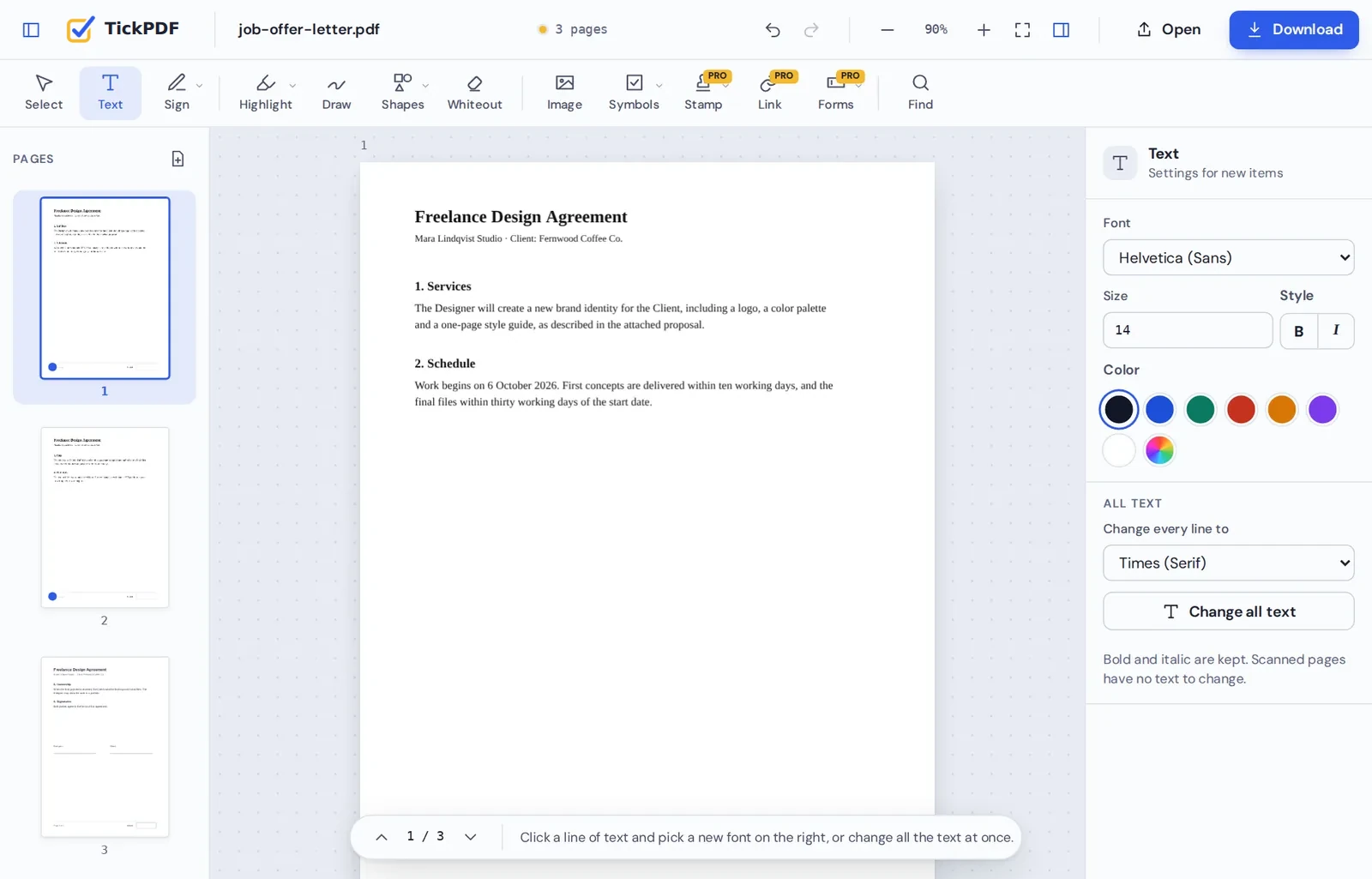Click Change all text button
1372x879 pixels.
(x=1228, y=611)
